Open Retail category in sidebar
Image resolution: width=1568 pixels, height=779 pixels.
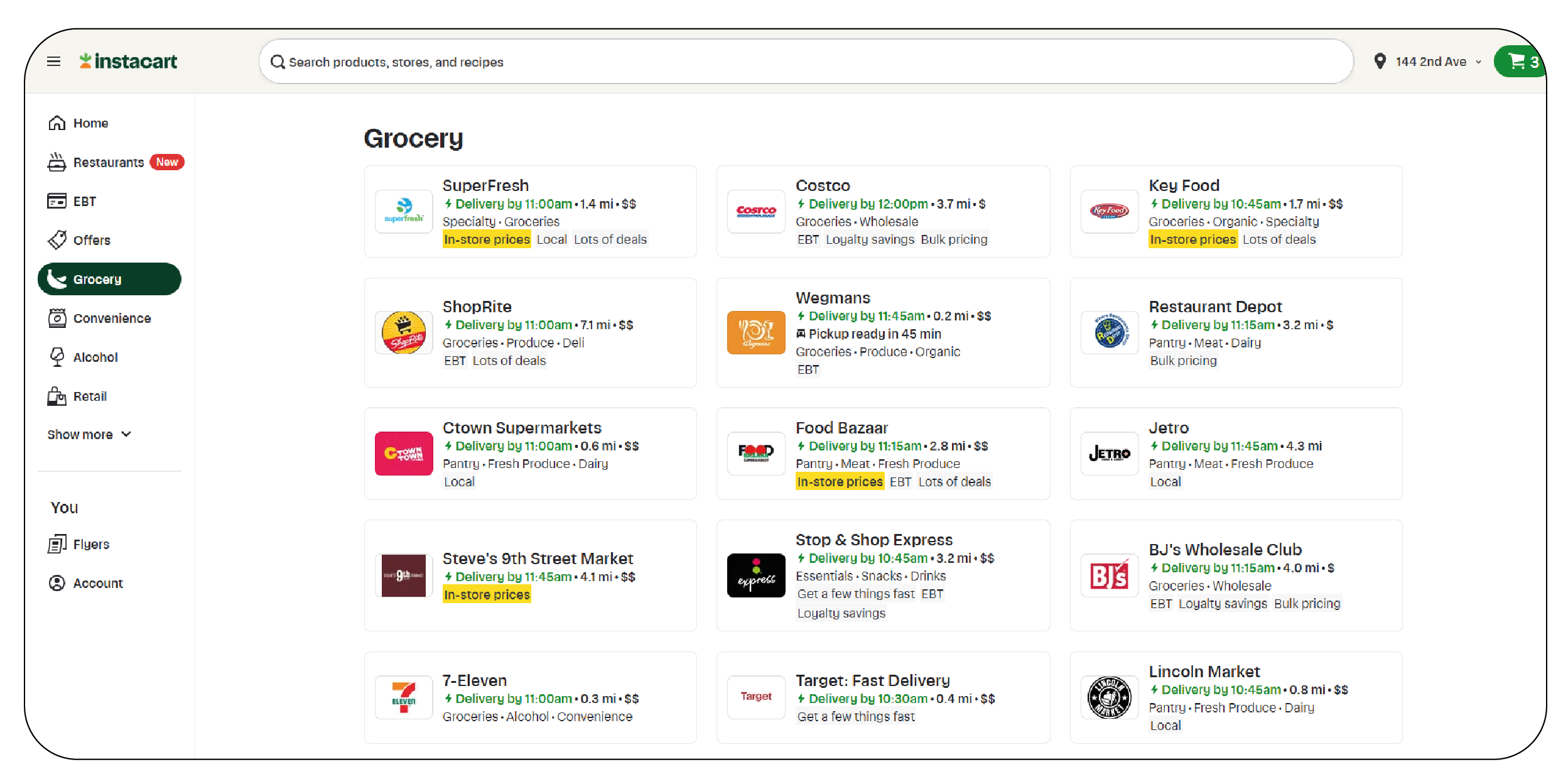(x=90, y=396)
